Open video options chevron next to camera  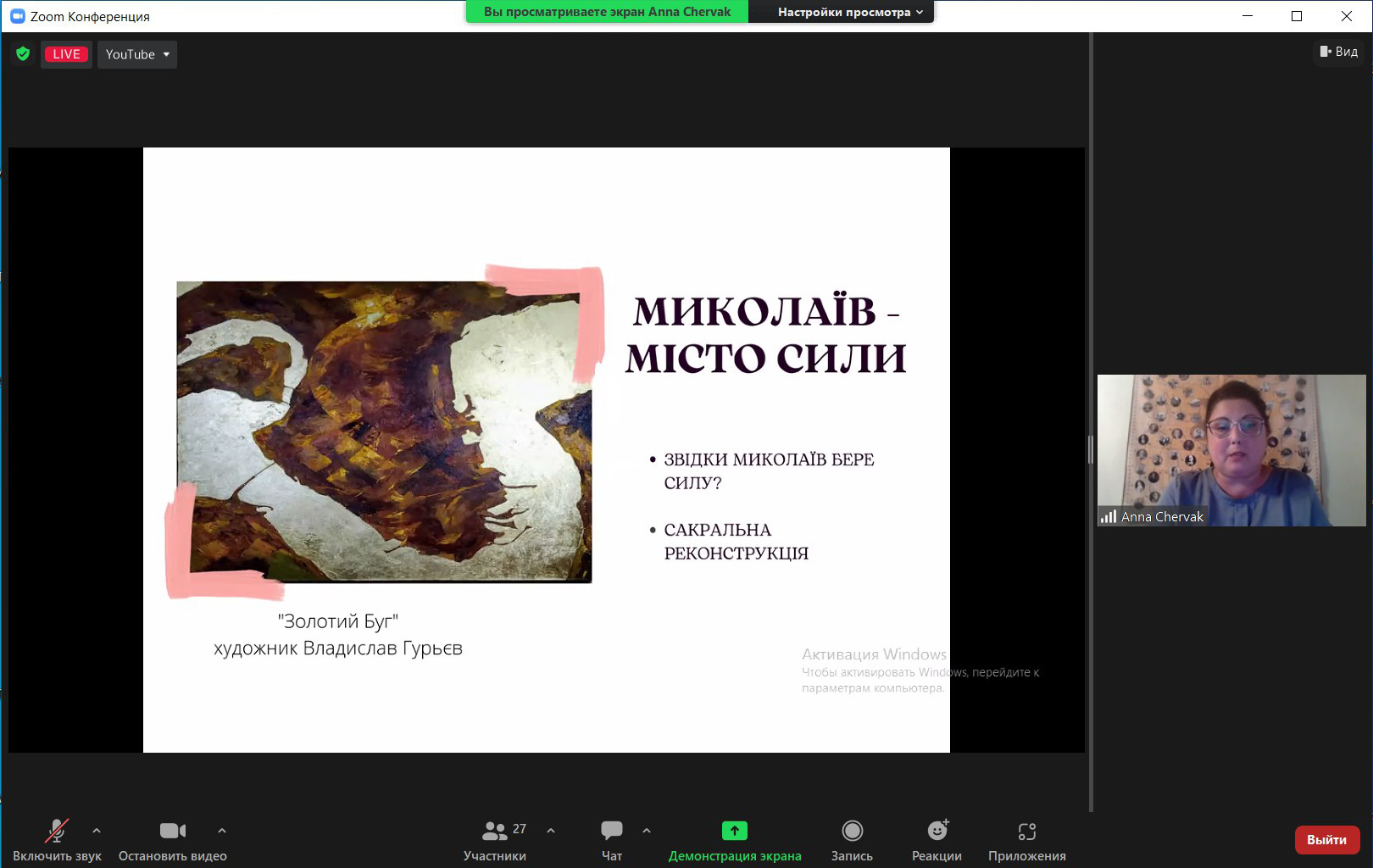(222, 832)
